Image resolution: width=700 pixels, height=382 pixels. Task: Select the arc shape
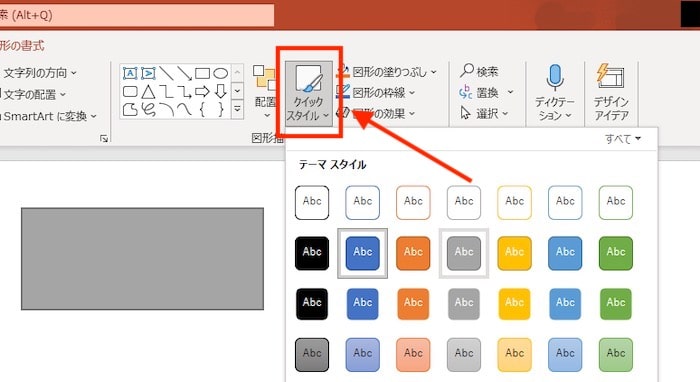166,109
